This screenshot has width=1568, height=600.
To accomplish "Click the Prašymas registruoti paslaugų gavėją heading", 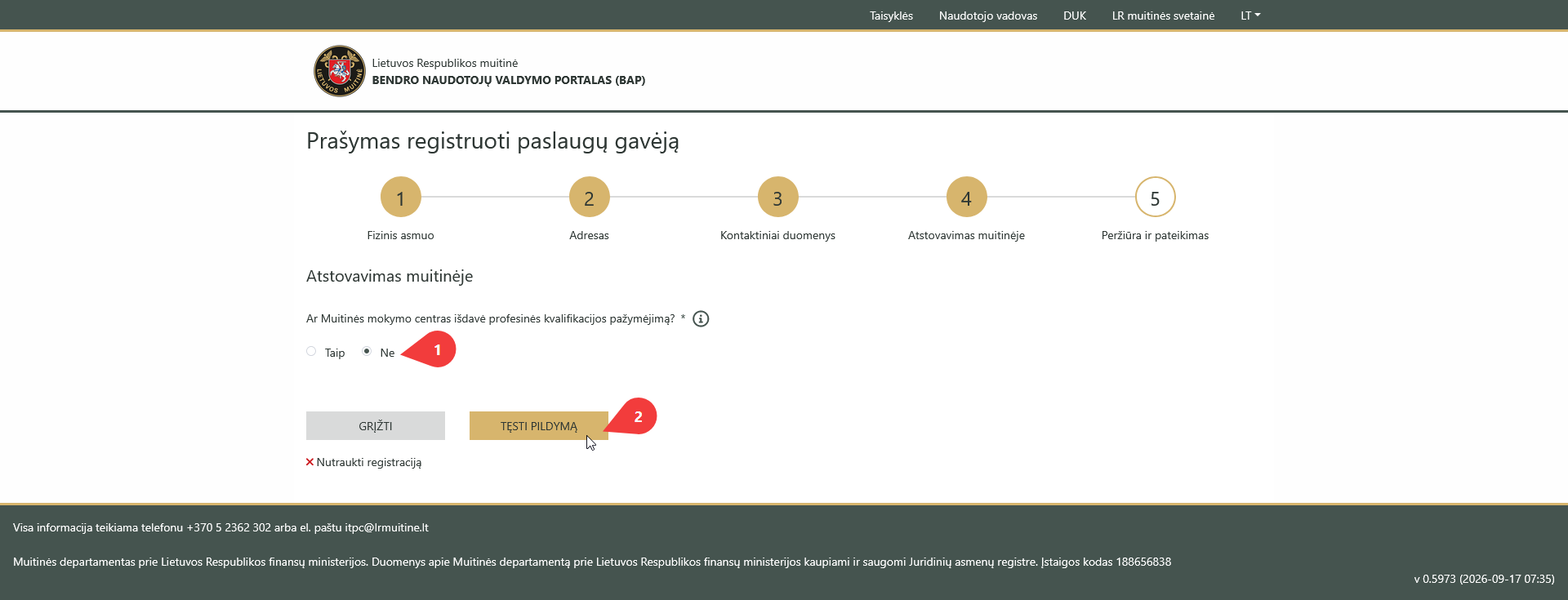I will click(x=492, y=141).
